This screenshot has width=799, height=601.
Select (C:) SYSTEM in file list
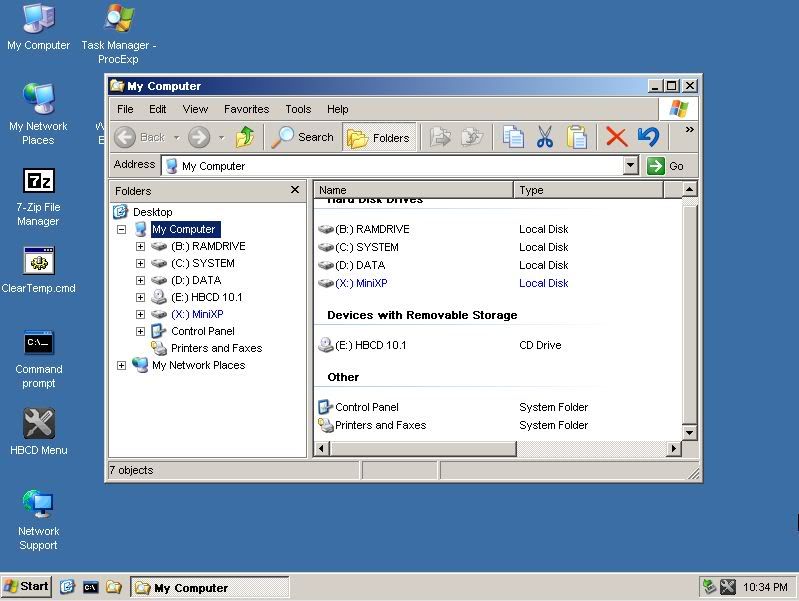point(366,247)
